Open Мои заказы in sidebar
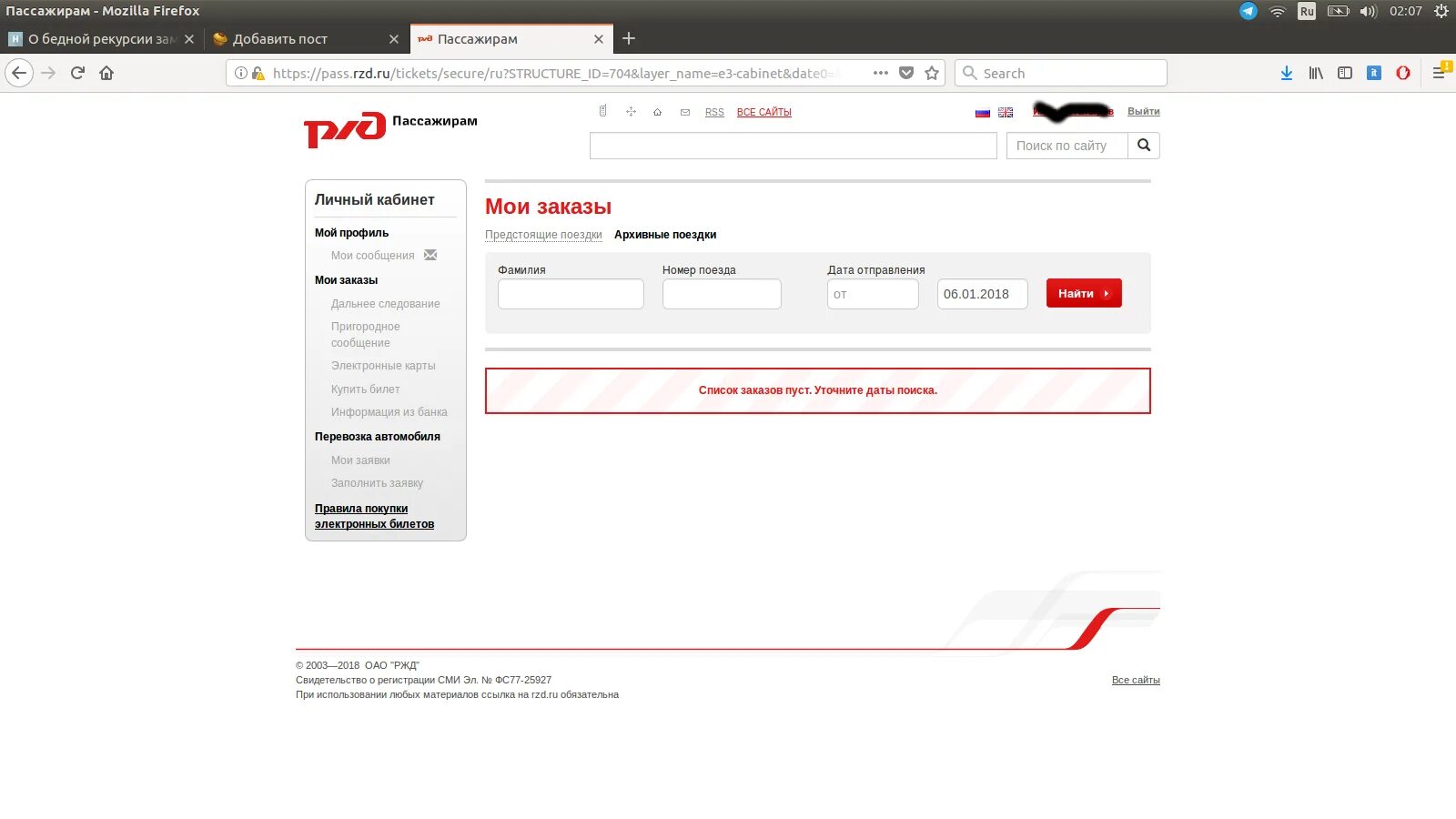Viewport: 1456px width, 819px height. pyautogui.click(x=346, y=280)
